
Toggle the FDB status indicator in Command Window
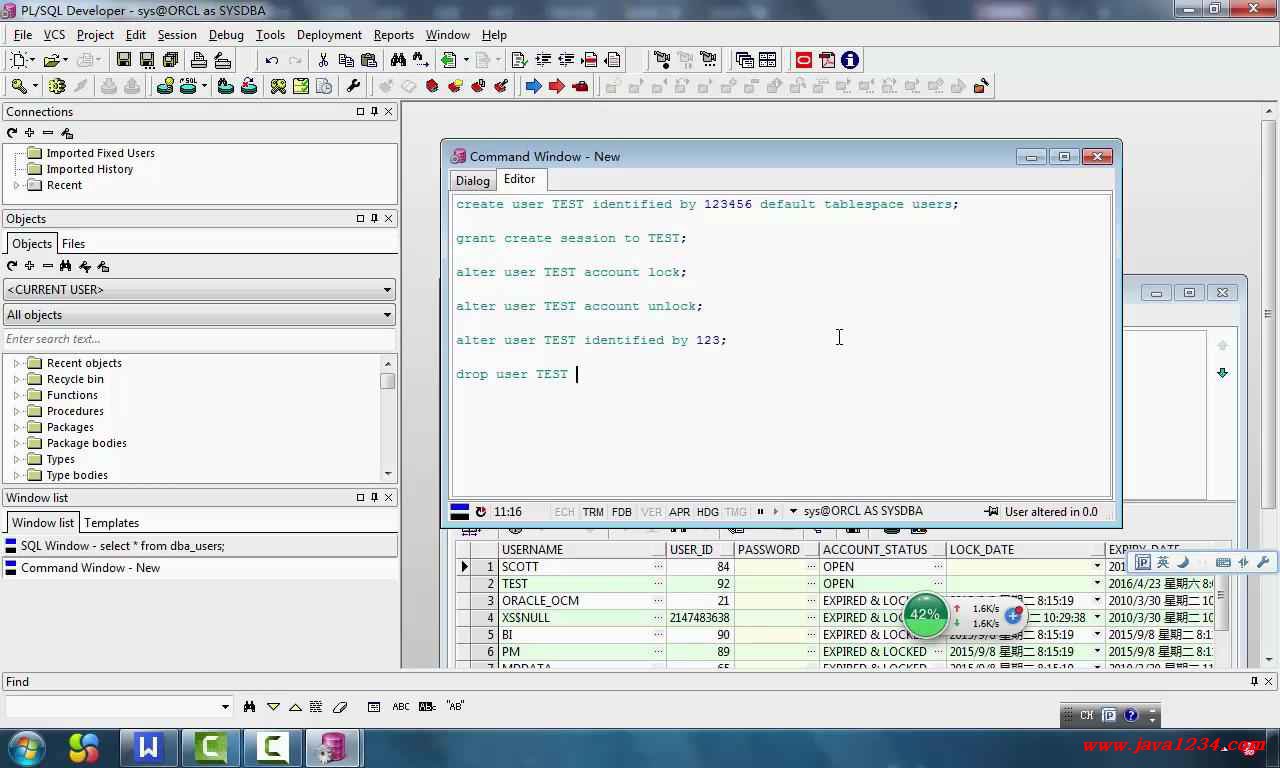coord(622,512)
